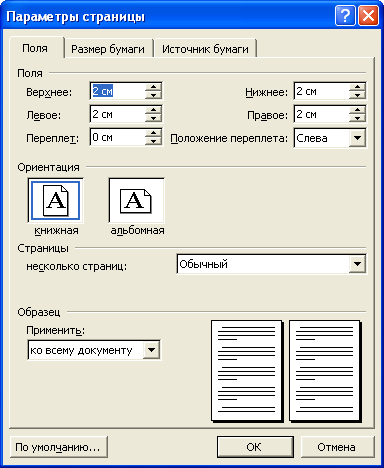
Task: Click the альбомная label text
Action: 137,231
